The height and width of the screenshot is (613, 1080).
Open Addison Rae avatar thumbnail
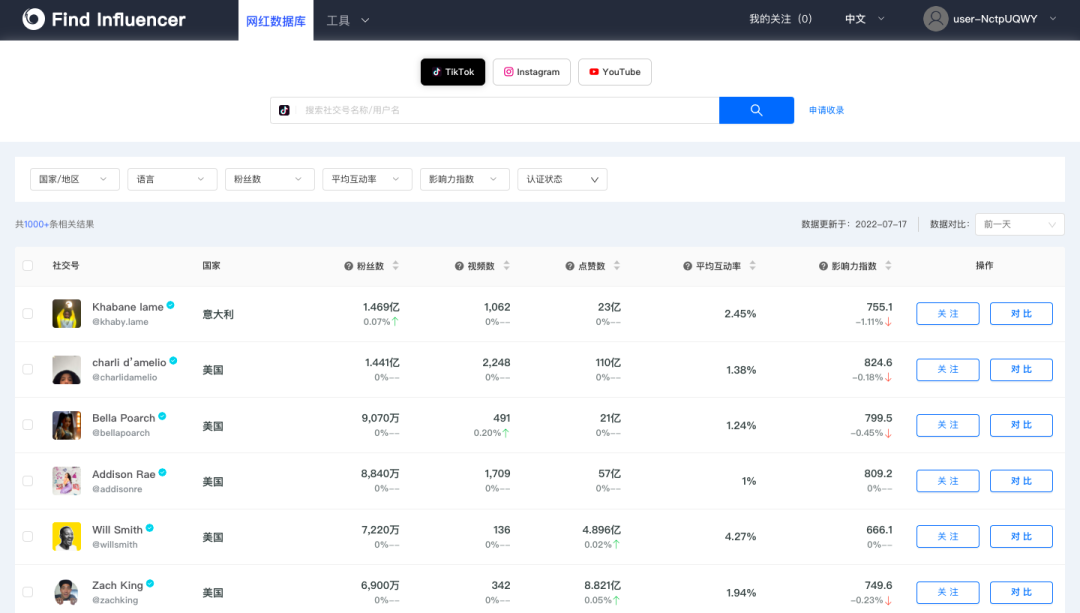coord(67,481)
